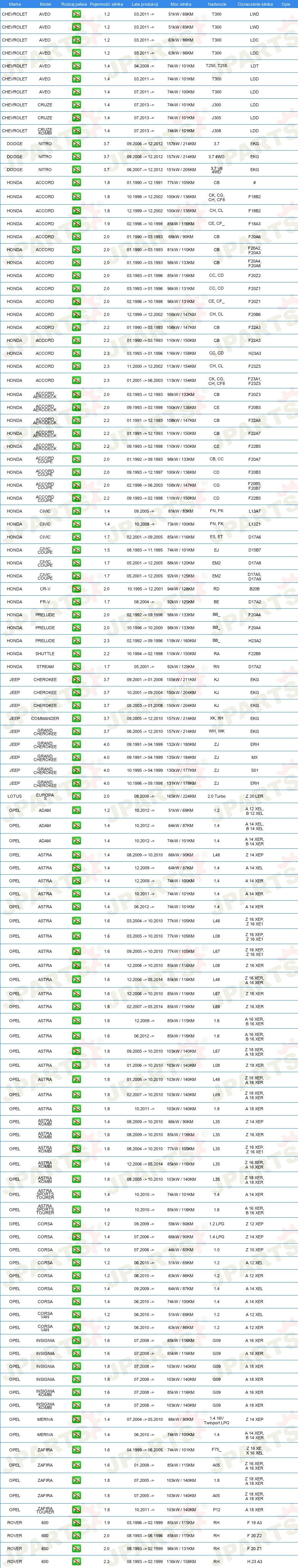Click fuel icon in Honda Accord F23Z5 11.2000 row
The image size is (298, 1568).
pyautogui.click(x=76, y=366)
